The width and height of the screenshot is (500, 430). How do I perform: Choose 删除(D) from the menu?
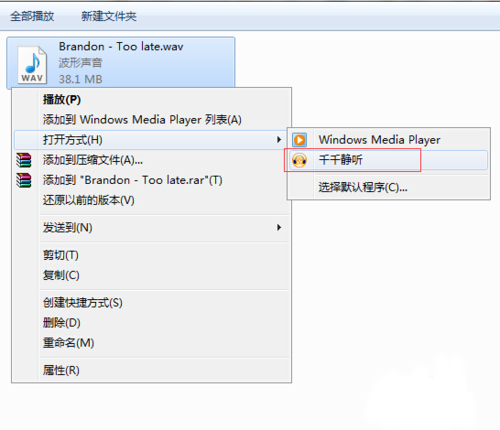click(62, 323)
